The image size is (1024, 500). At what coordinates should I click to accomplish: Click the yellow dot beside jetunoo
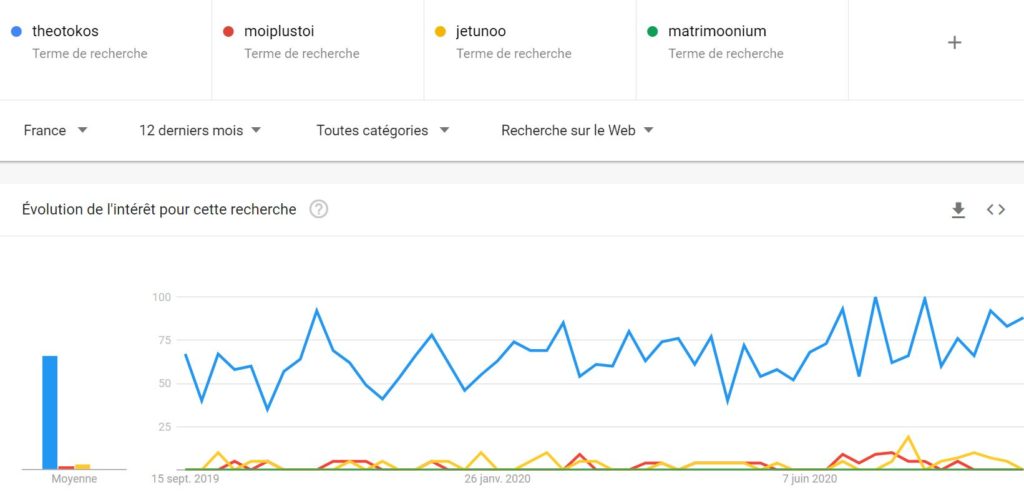point(441,31)
